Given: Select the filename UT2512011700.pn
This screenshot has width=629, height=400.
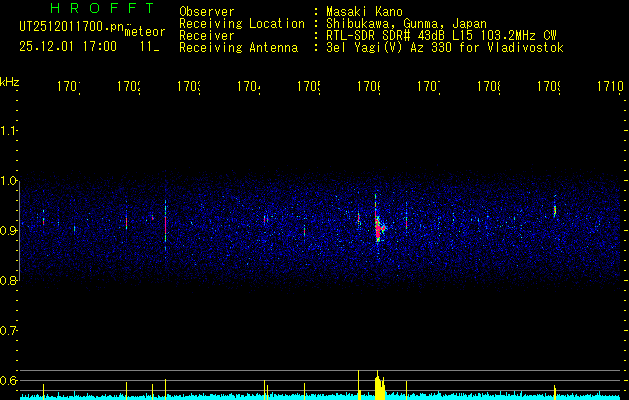Looking at the screenshot, I should tap(72, 27).
